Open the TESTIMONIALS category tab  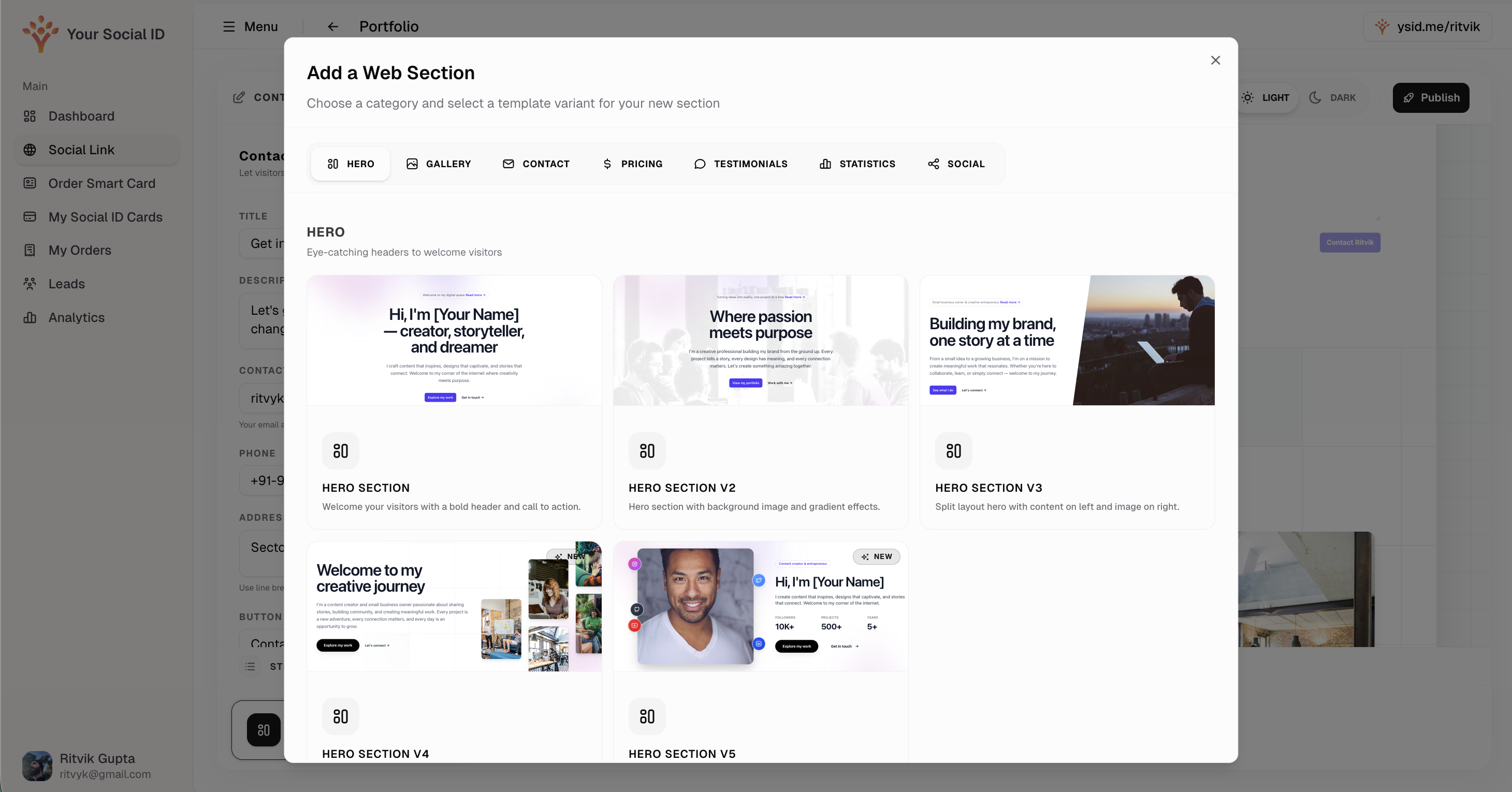pos(741,164)
